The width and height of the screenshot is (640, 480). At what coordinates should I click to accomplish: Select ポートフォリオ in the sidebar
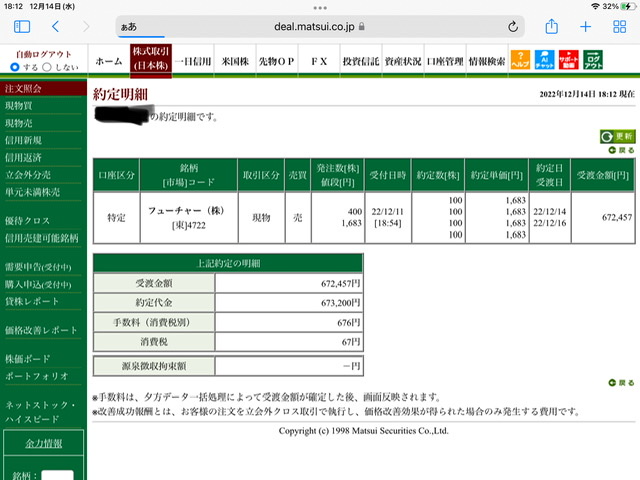point(36,376)
